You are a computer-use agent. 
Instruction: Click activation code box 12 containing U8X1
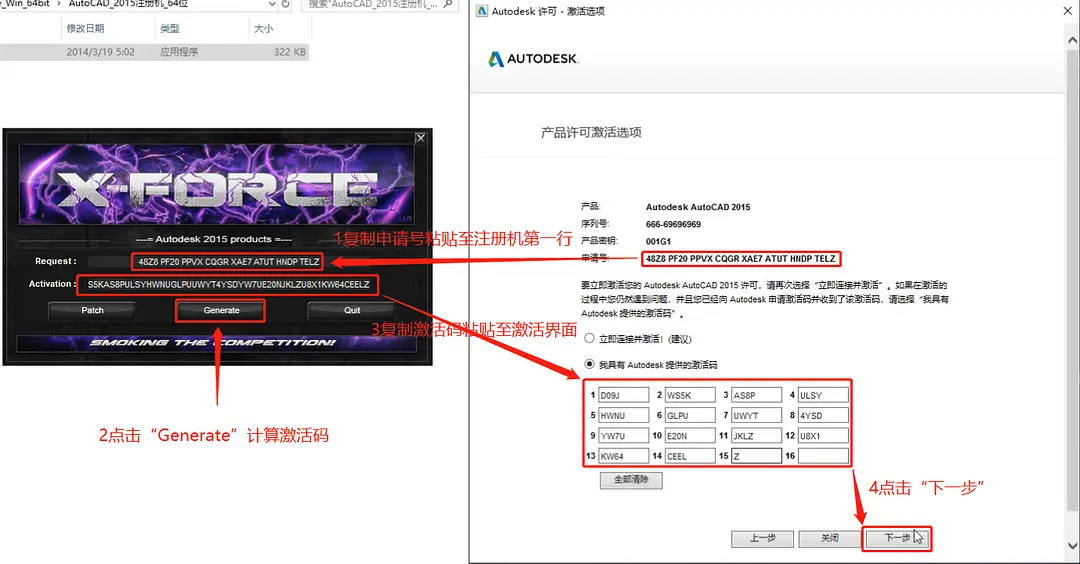pyautogui.click(x=823, y=436)
